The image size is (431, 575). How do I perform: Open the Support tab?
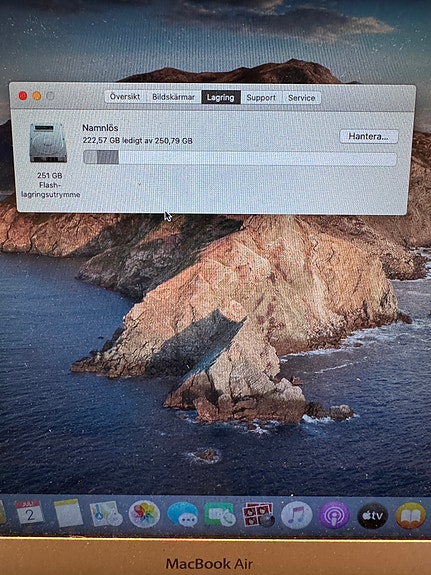261,98
